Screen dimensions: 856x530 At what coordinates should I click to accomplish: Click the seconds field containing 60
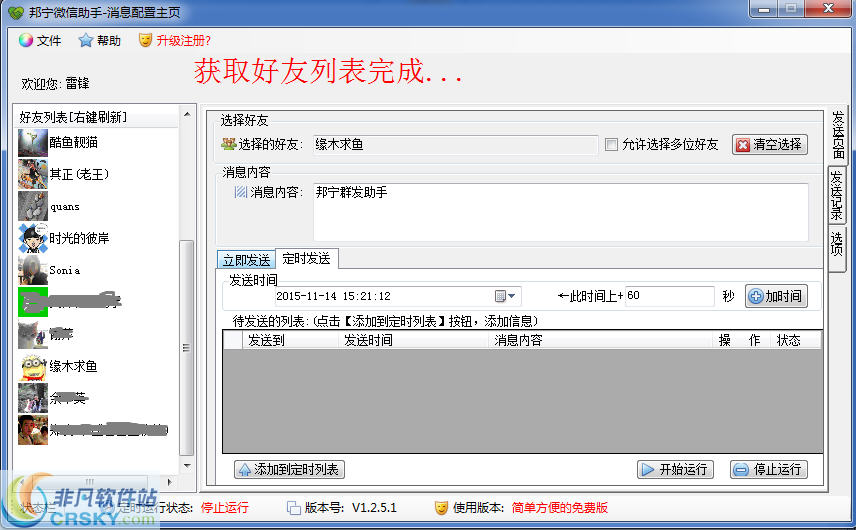(669, 296)
